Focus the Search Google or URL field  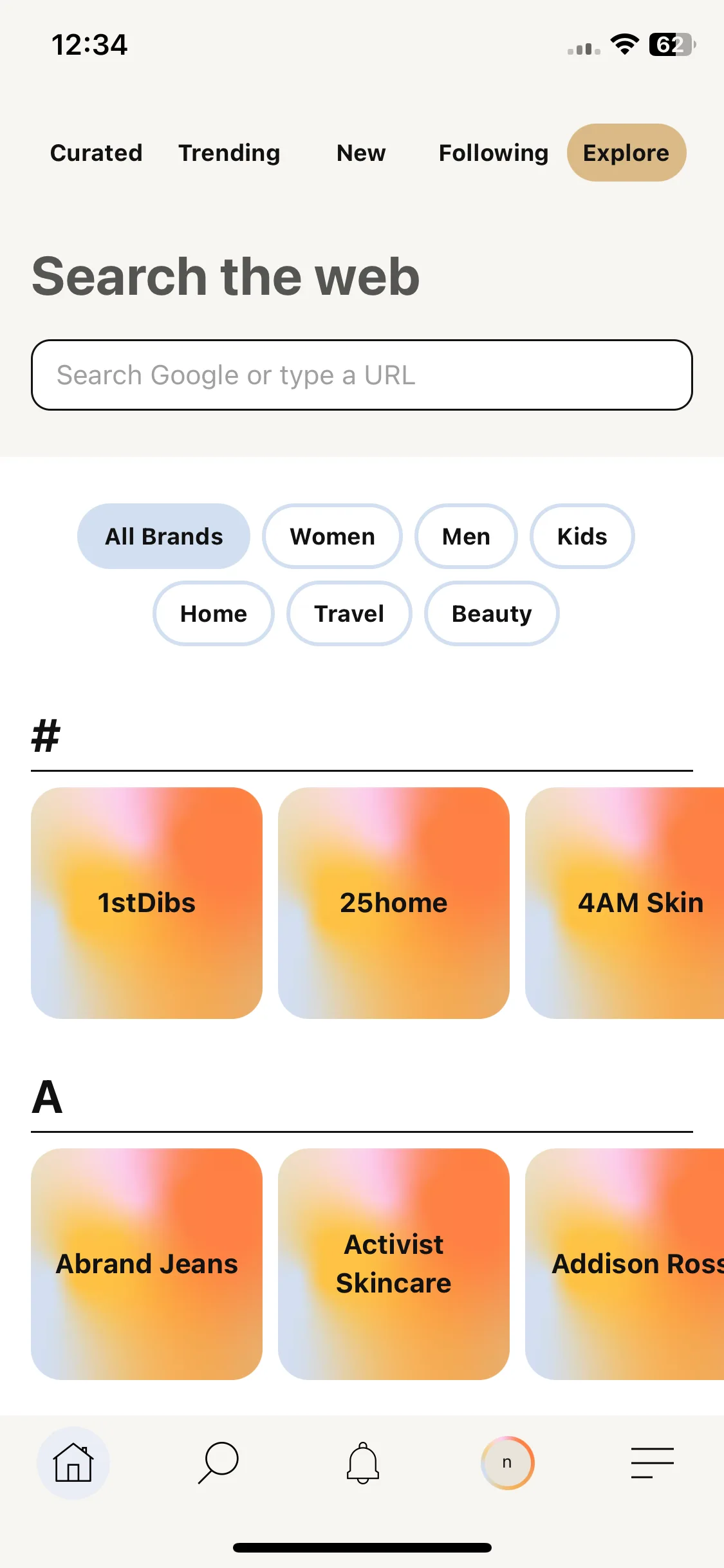point(362,375)
